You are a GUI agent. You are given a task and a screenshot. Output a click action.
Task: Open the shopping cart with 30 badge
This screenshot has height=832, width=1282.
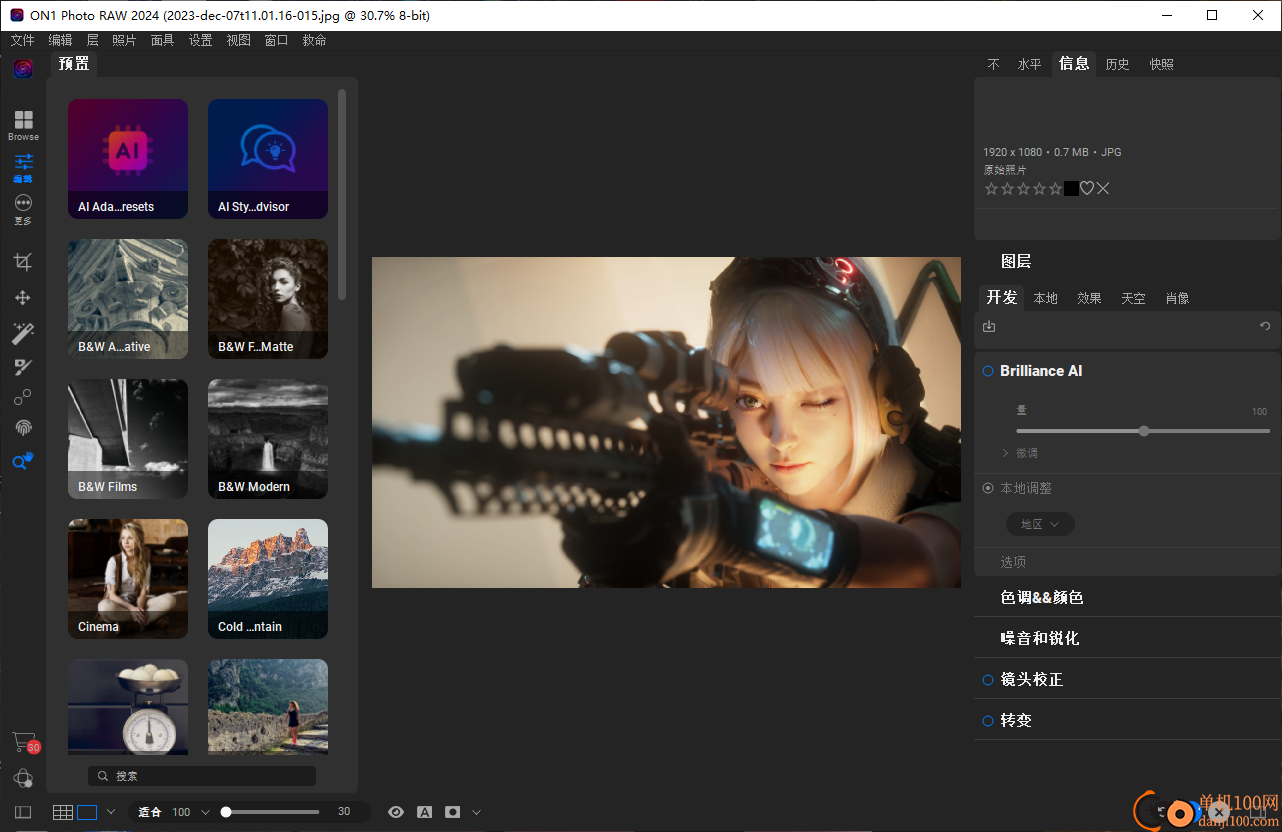click(x=24, y=742)
